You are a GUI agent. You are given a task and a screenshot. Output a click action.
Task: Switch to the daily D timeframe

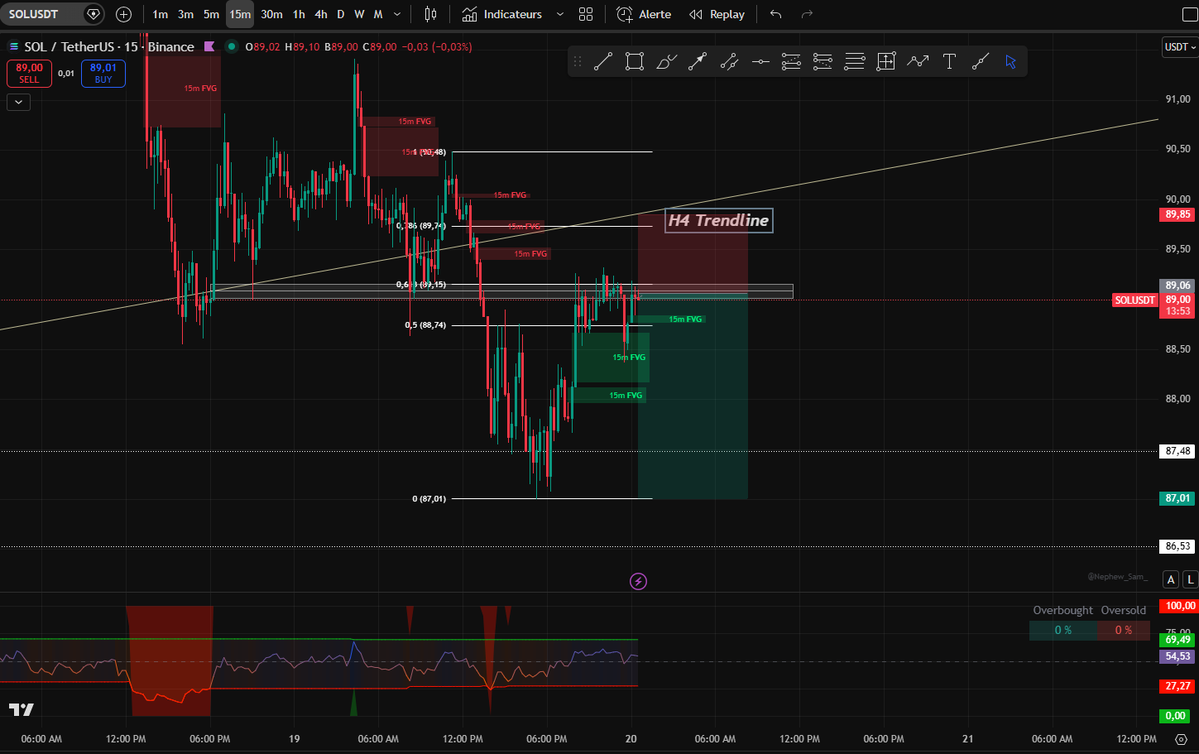point(340,15)
